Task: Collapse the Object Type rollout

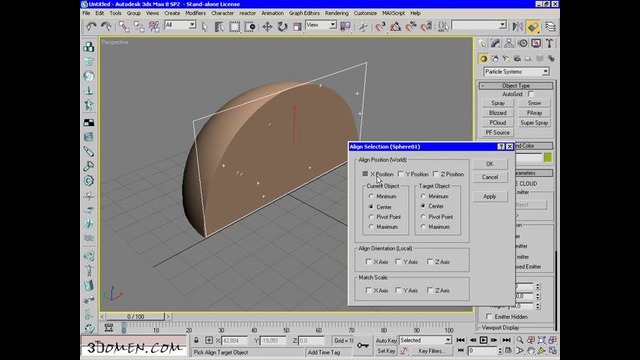Action: [516, 86]
